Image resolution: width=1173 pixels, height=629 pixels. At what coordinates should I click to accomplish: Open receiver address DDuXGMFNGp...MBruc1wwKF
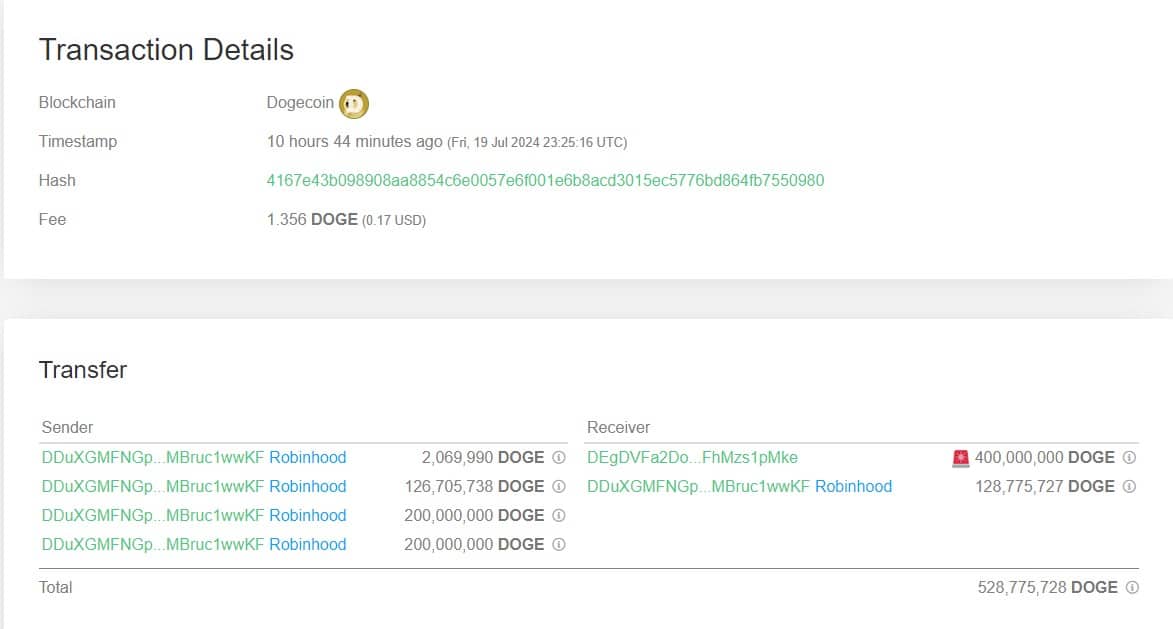[698, 487]
